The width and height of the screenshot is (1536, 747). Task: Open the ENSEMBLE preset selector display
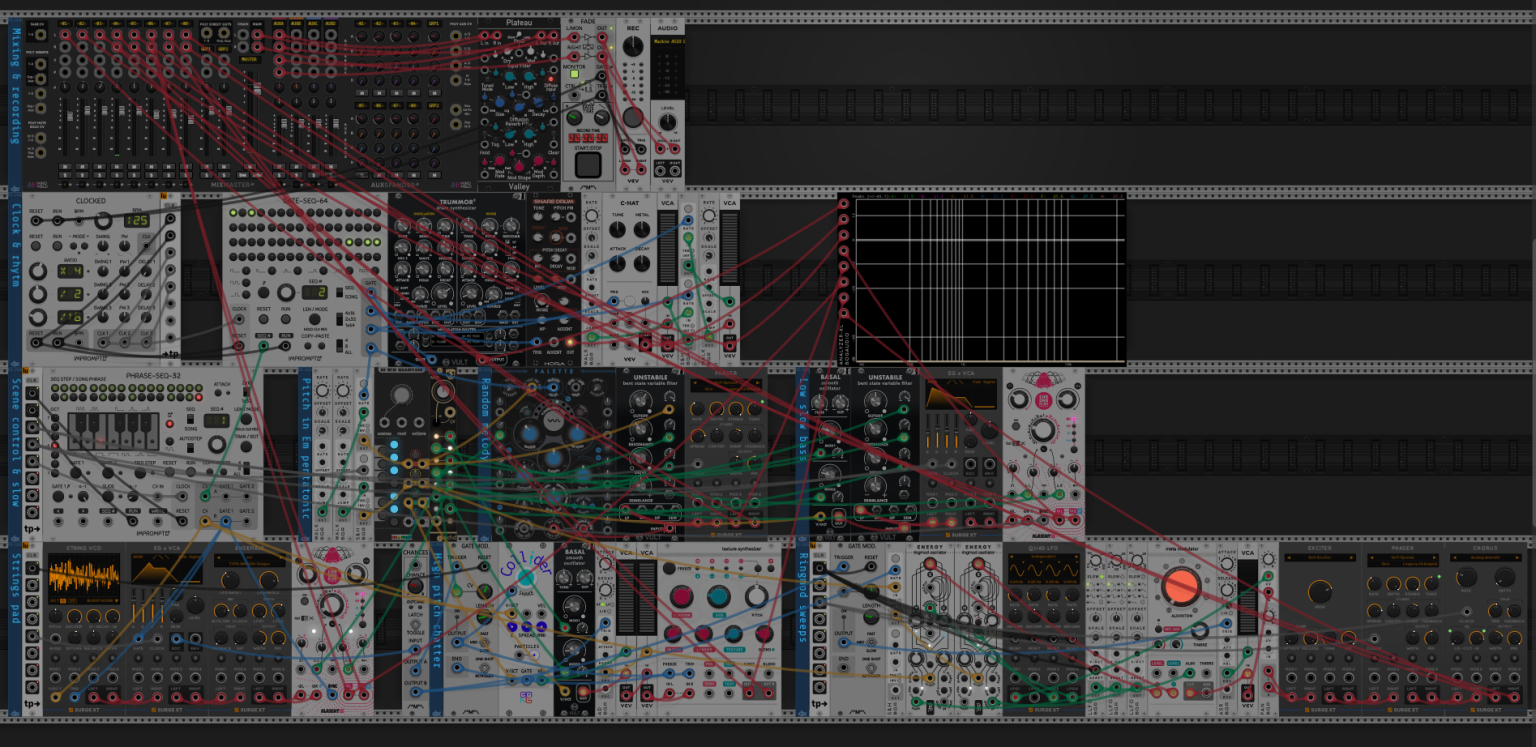(x=249, y=561)
